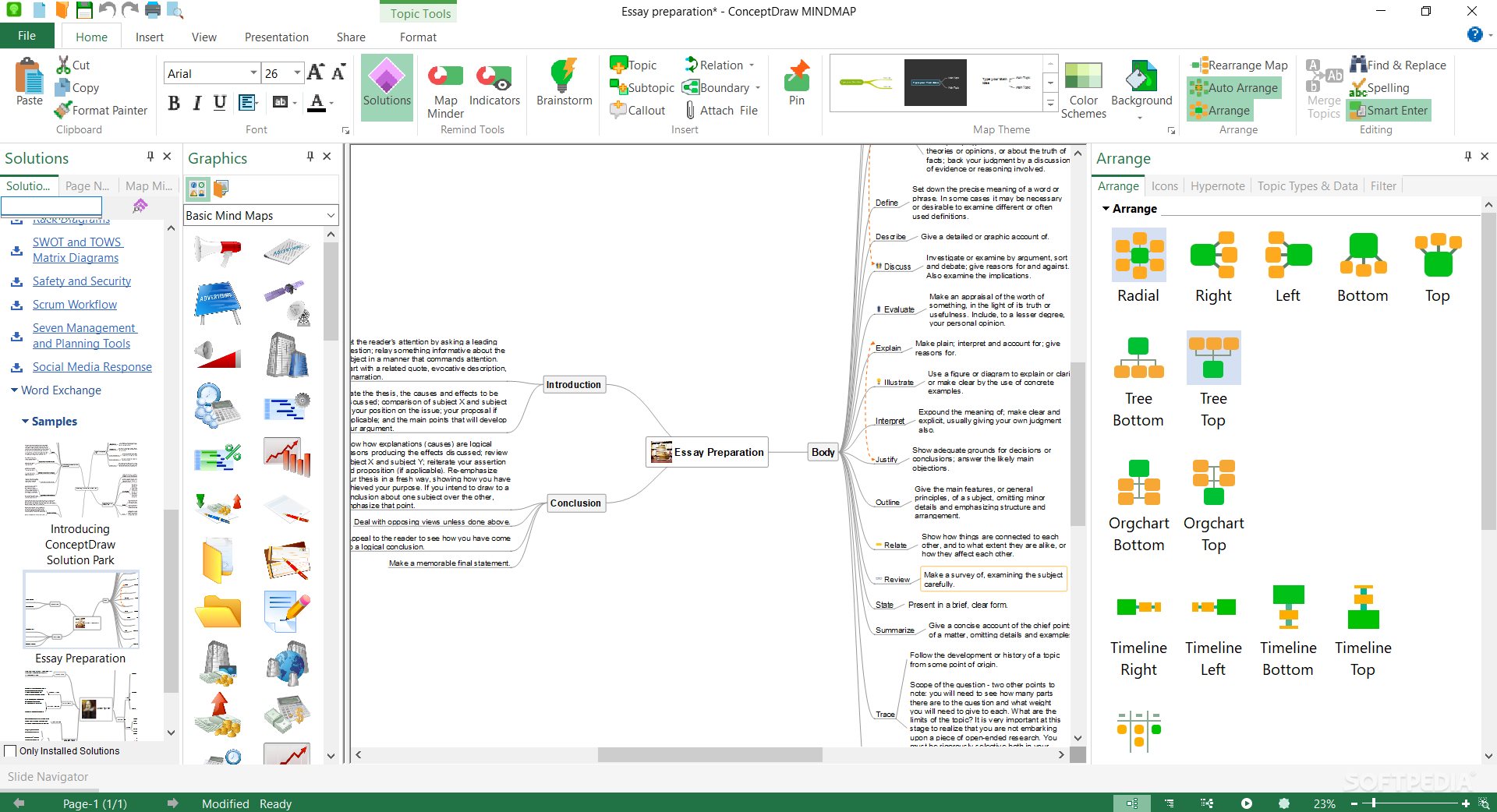The image size is (1497, 812).
Task: Apply Orgchart Top arrangement
Action: 1213,505
